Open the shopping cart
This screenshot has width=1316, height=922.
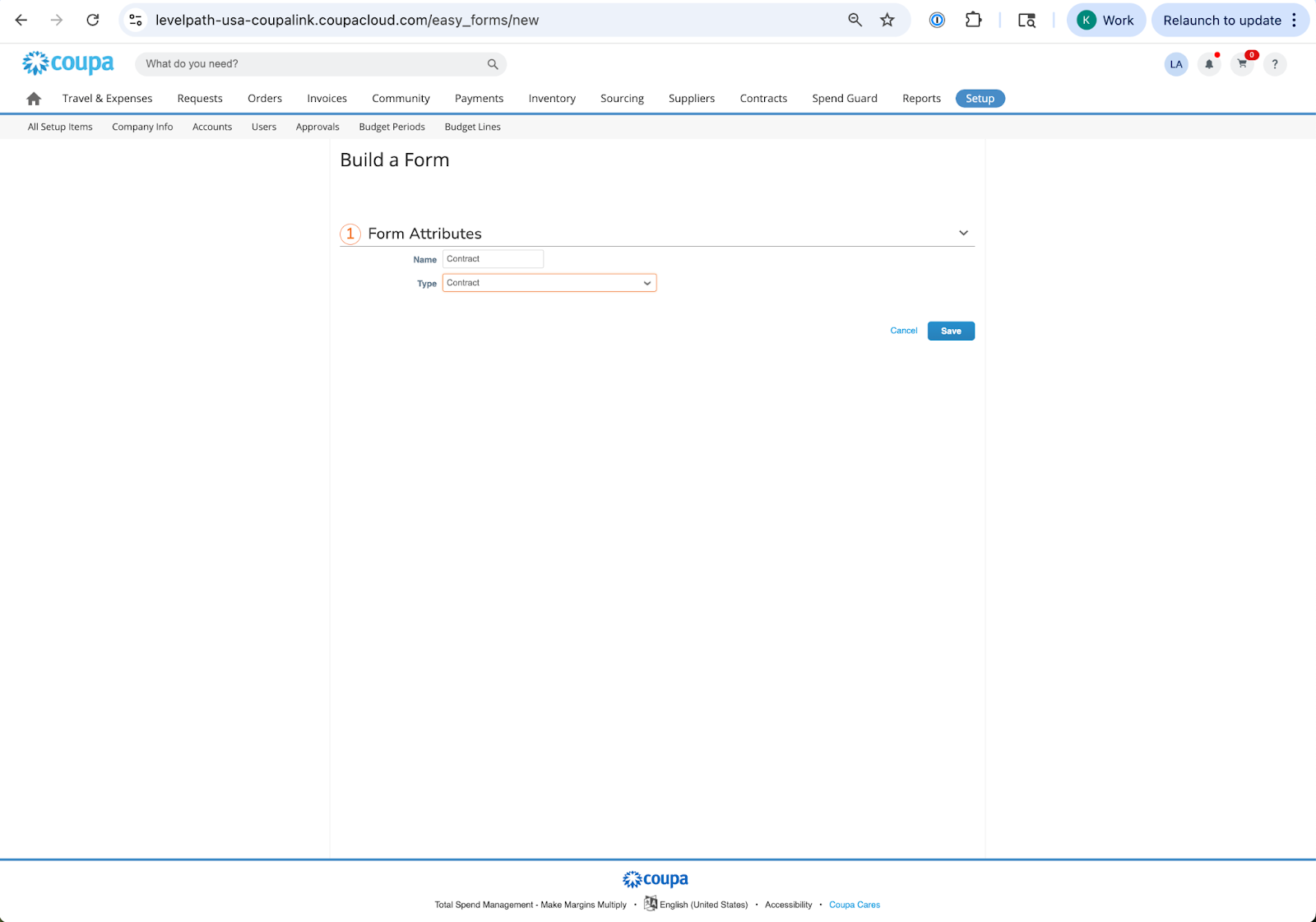(1242, 64)
